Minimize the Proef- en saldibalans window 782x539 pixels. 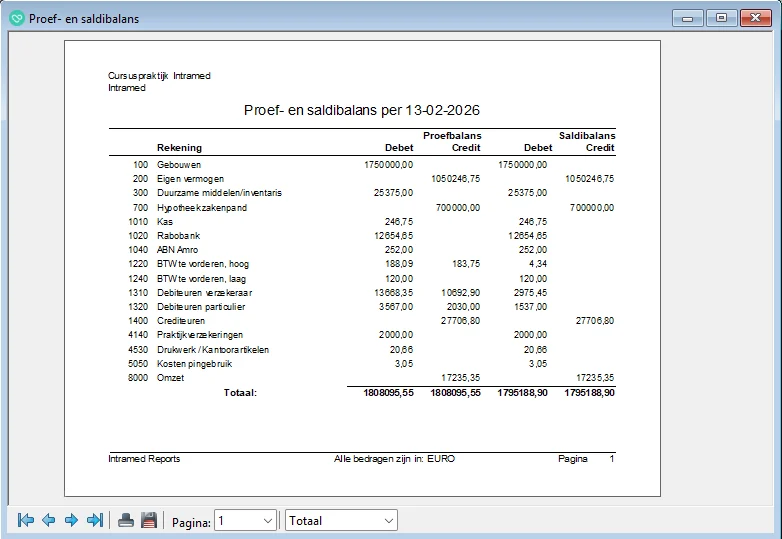(687, 18)
